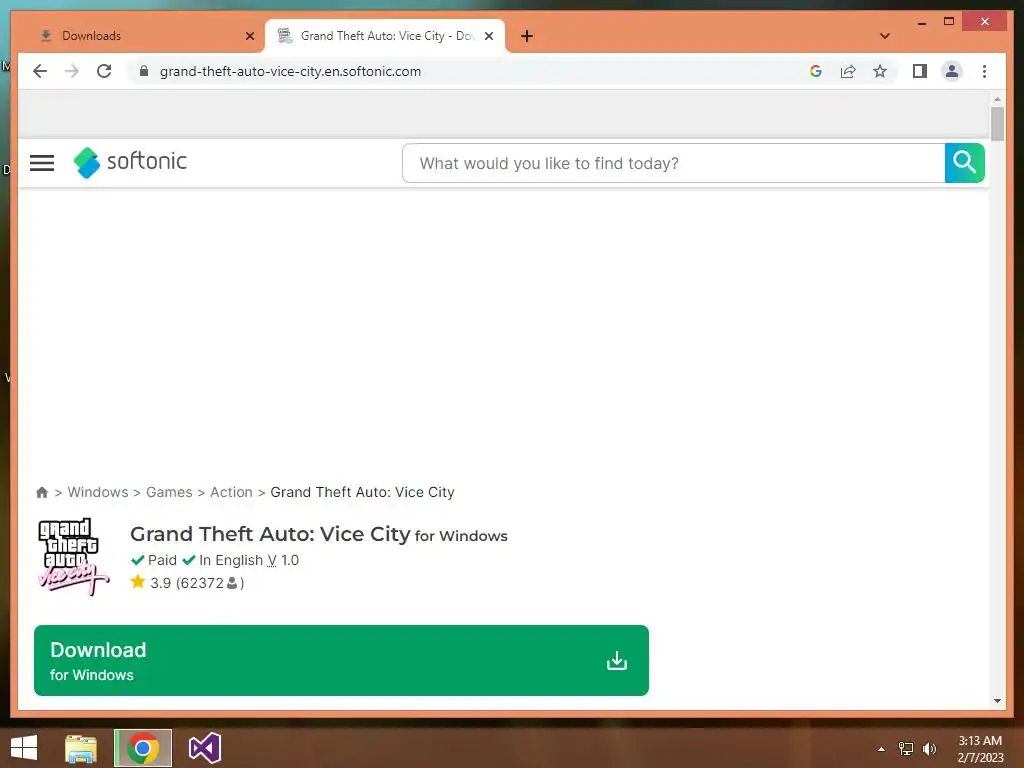Open Windows breadcrumb link
This screenshot has height=768, width=1024.
(x=98, y=492)
